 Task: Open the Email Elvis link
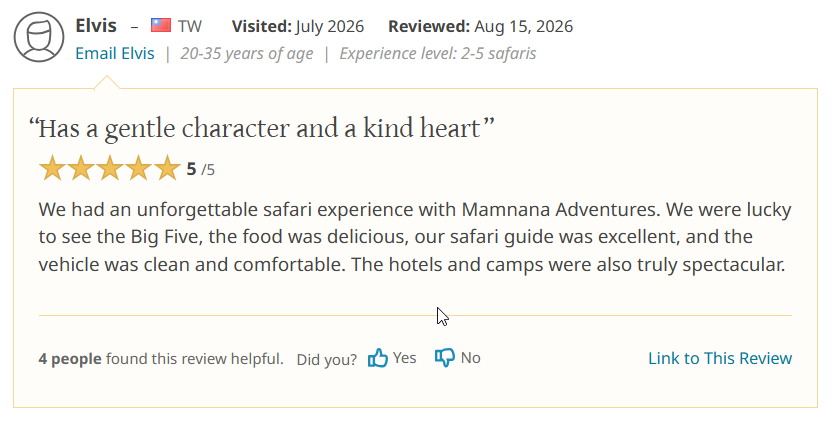point(115,53)
